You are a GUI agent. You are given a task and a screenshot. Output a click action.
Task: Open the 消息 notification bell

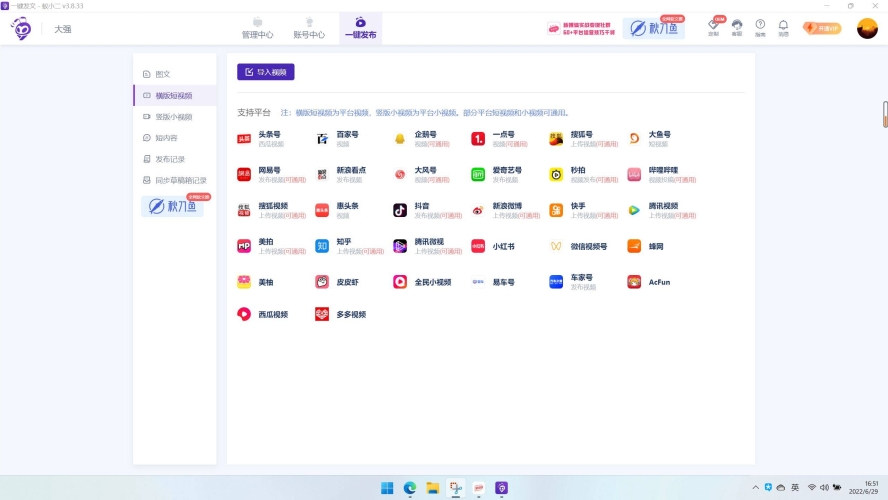[783, 27]
